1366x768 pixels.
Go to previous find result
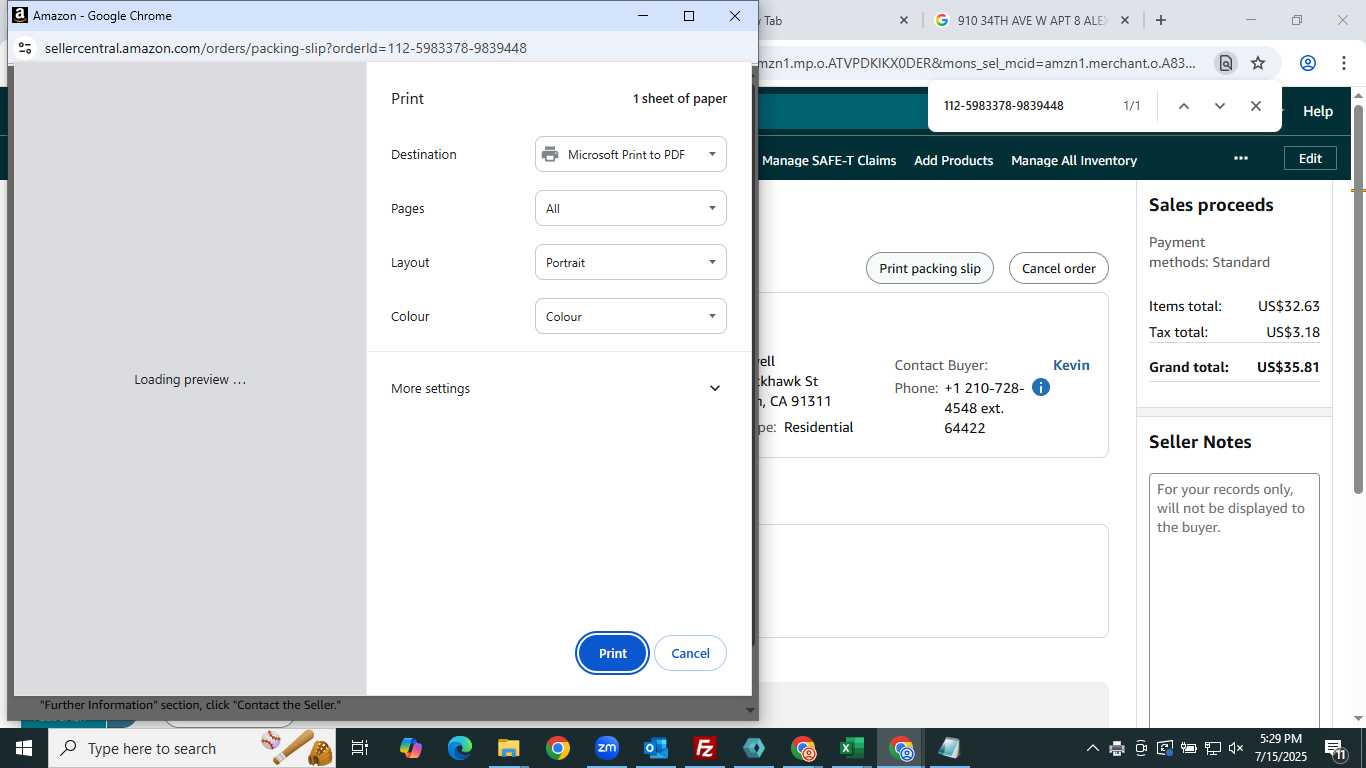1184,106
